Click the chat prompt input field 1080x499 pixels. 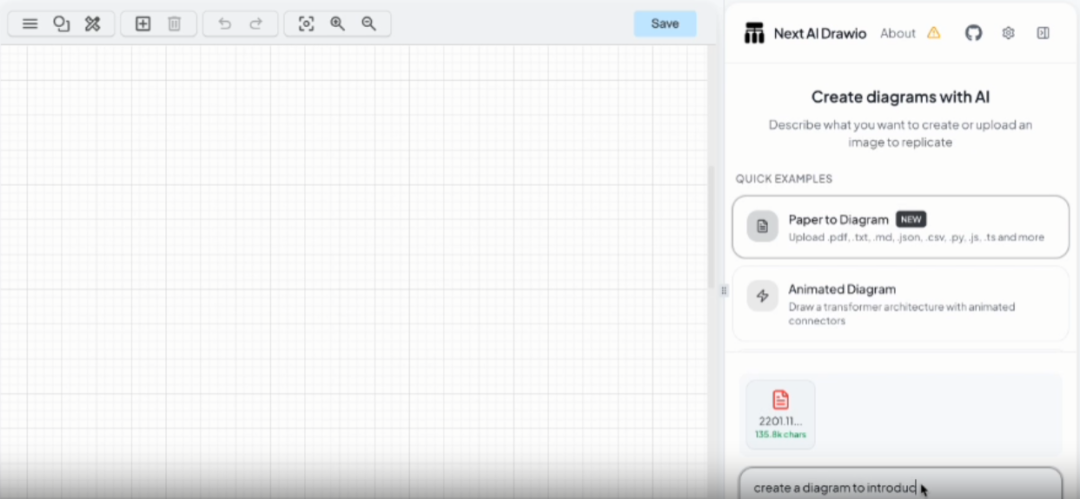(901, 486)
